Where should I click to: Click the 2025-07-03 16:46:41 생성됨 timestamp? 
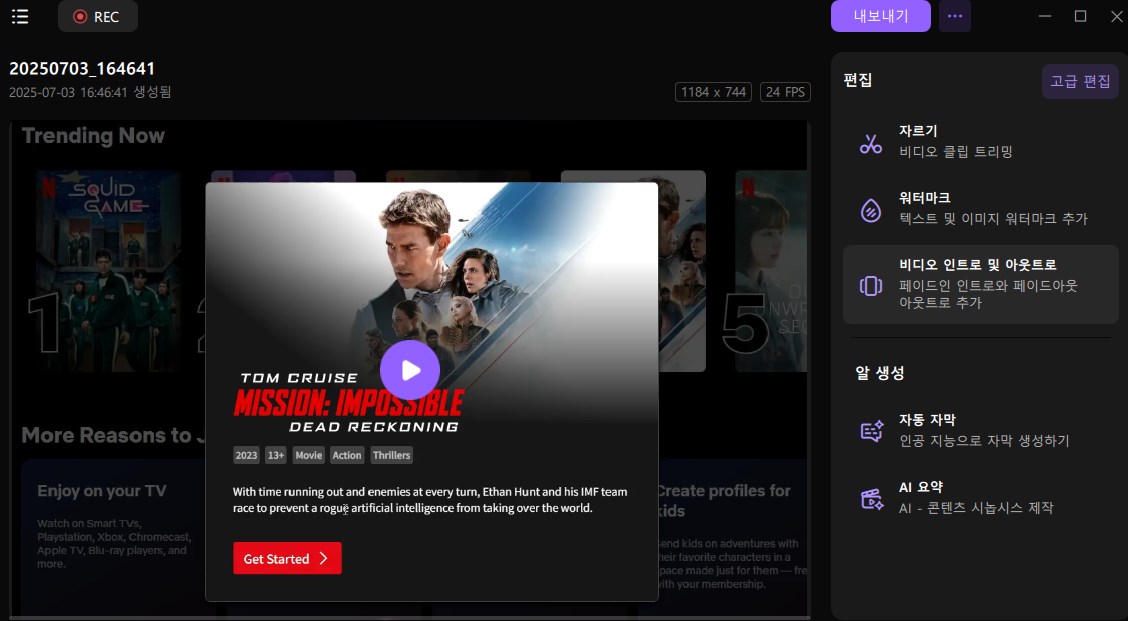90,92
